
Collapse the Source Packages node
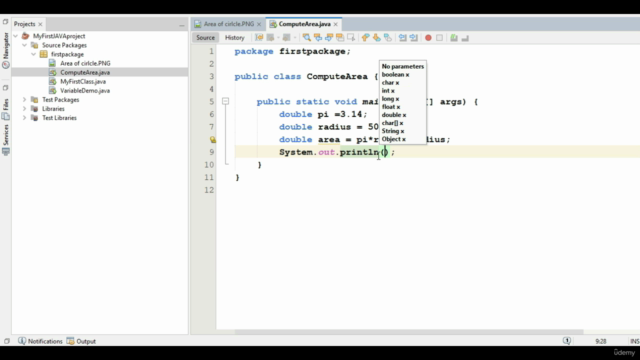24,45
